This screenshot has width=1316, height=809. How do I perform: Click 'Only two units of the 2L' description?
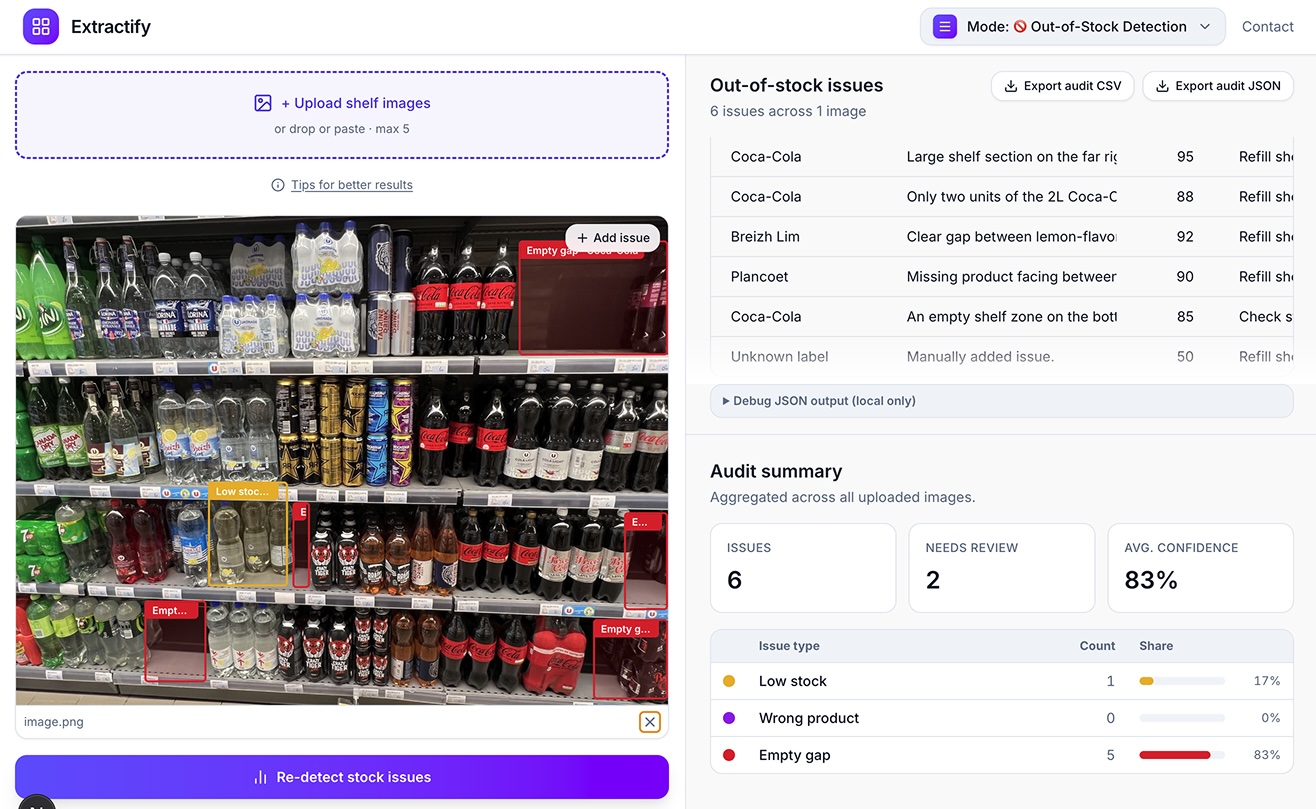tap(1011, 197)
